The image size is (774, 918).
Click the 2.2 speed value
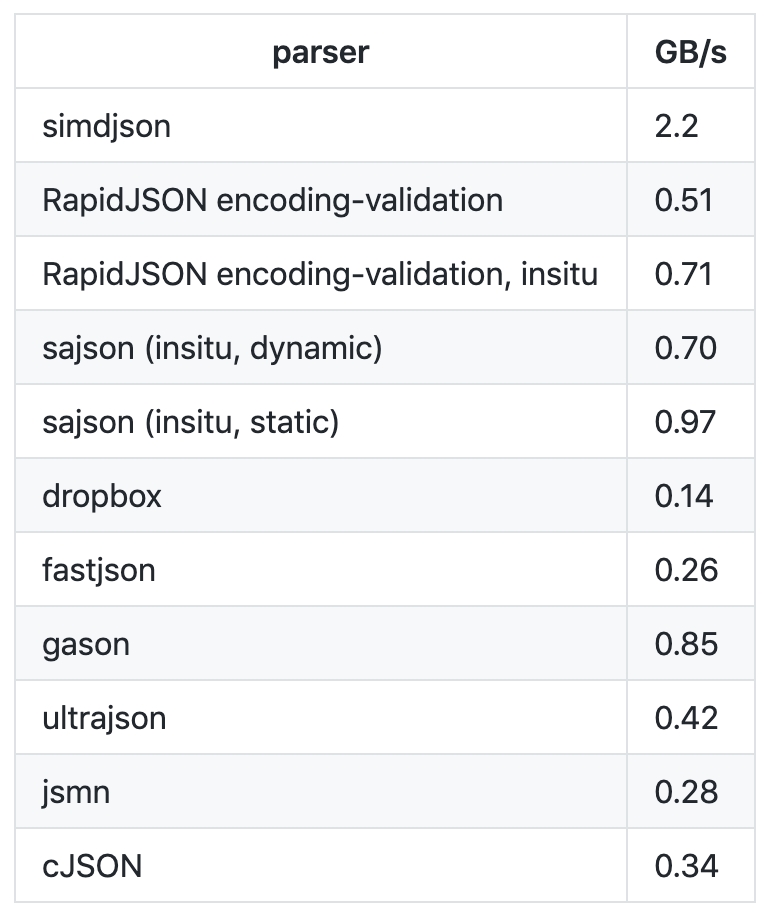pyautogui.click(x=676, y=126)
